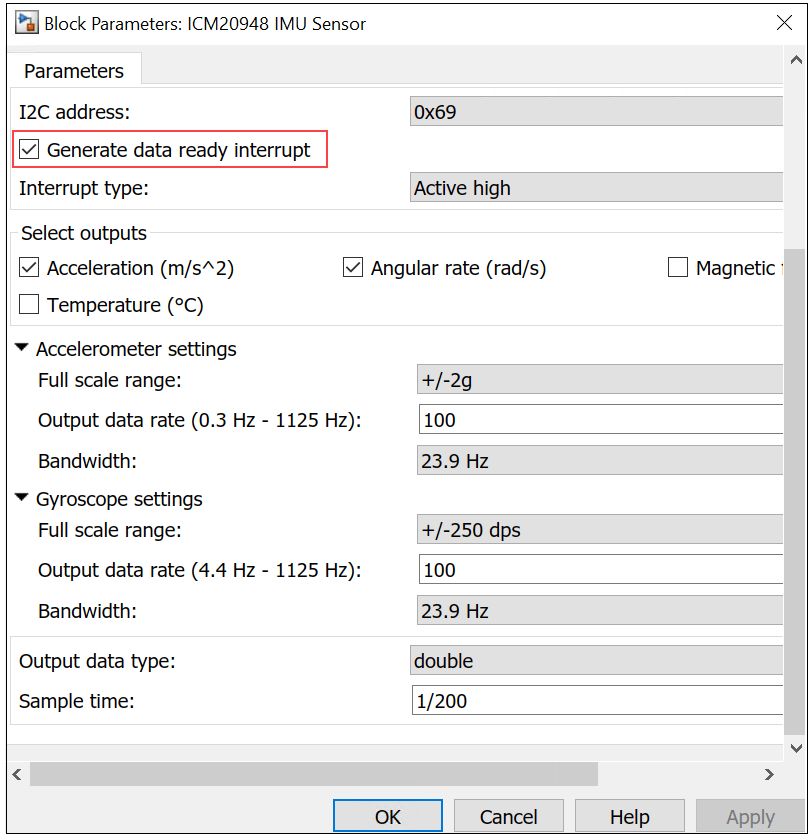Click right arrow of horizontal scrollbar
Screen dimensions: 810x835
tap(769, 774)
